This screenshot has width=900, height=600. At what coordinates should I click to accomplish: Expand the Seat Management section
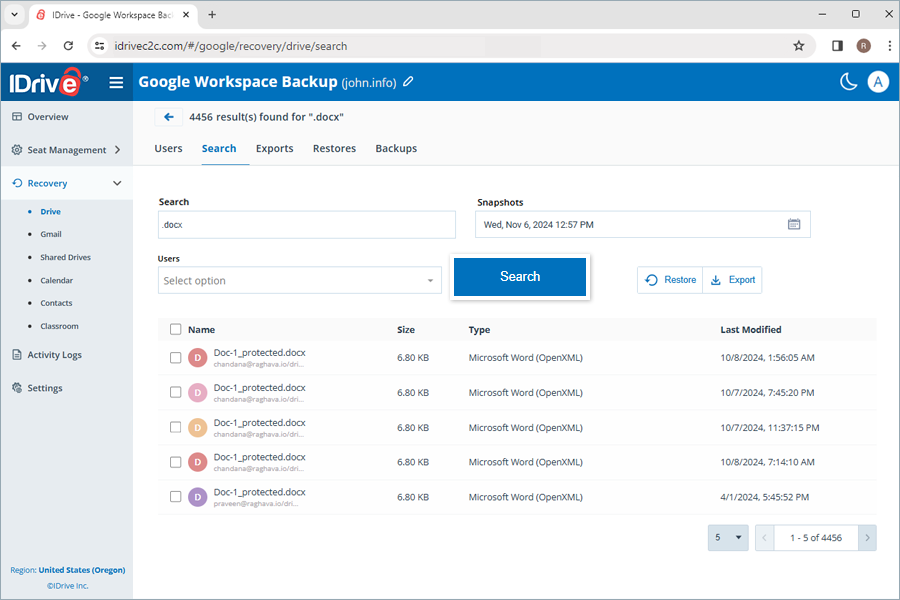(x=67, y=149)
